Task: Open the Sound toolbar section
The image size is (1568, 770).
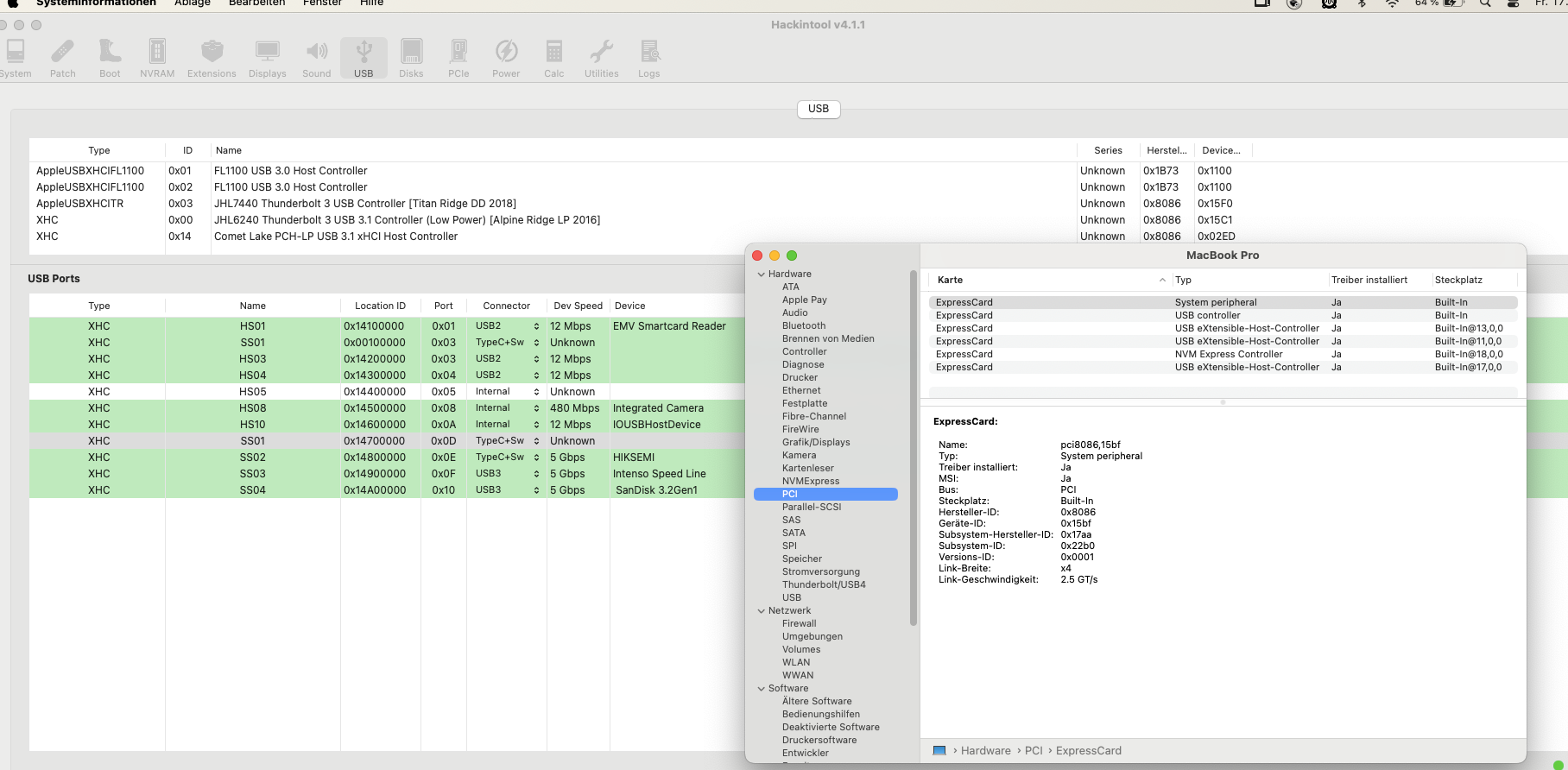Action: coord(317,59)
